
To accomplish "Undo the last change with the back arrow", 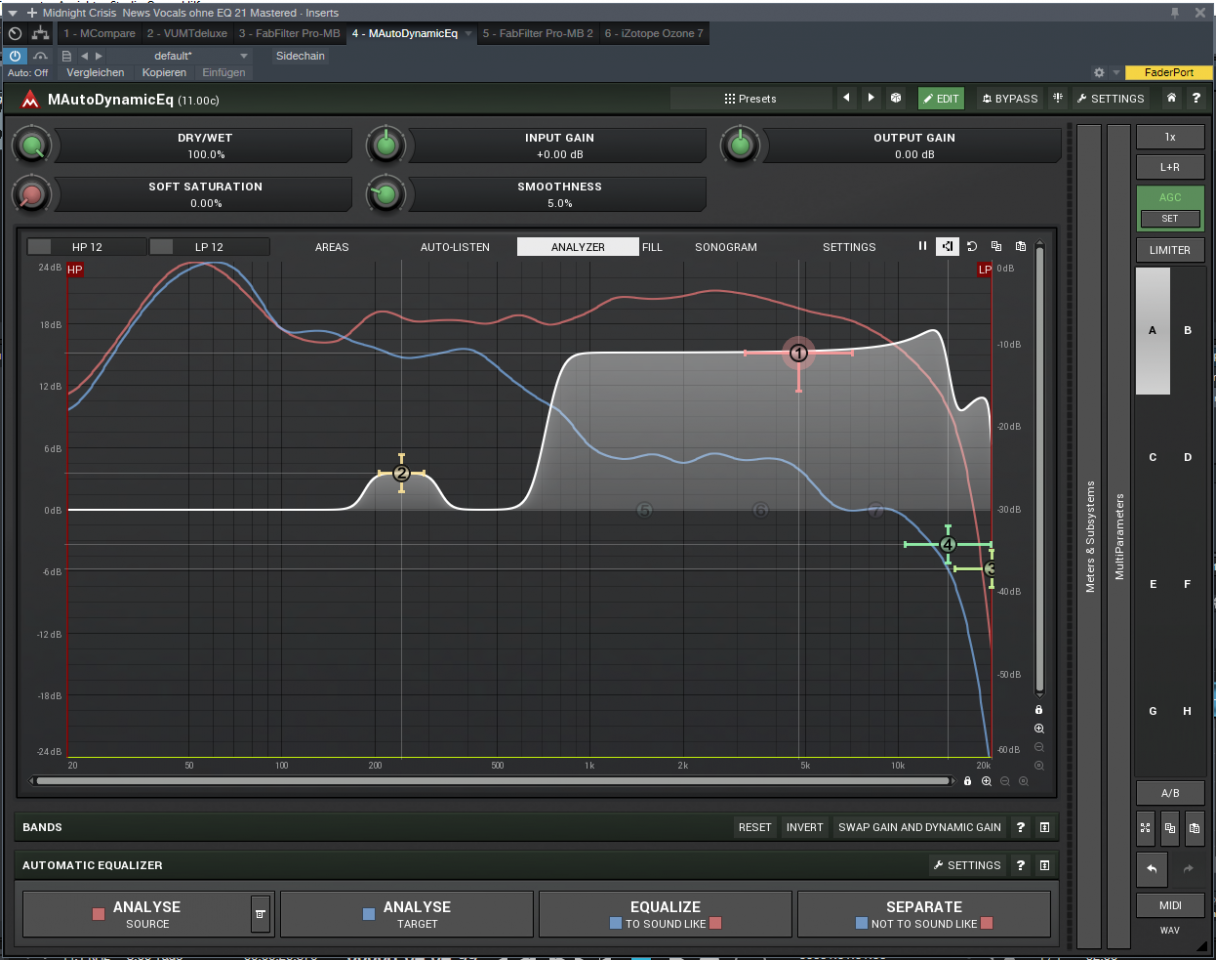I will pos(1152,869).
